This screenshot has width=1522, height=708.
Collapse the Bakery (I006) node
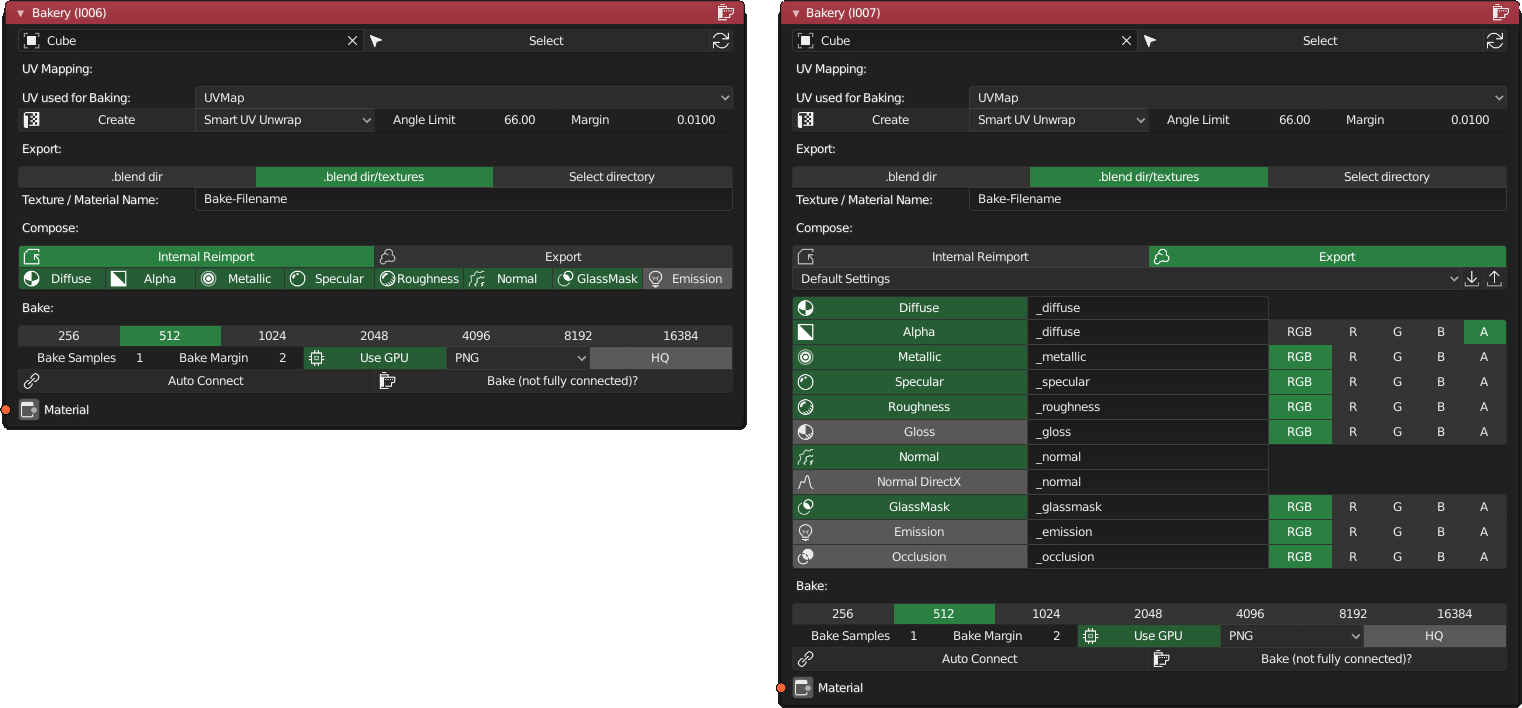coord(20,14)
